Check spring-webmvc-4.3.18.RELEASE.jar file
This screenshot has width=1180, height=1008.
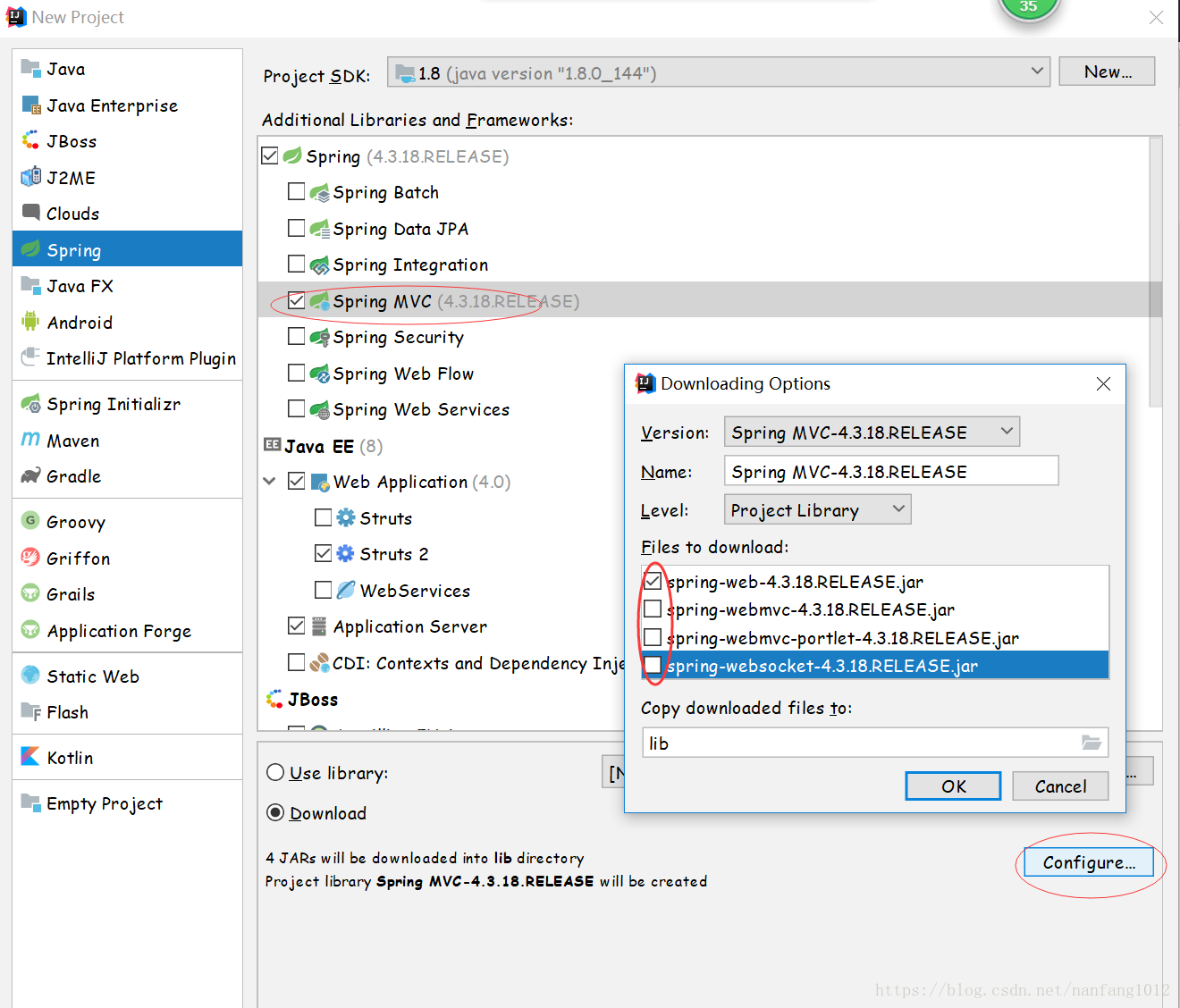pos(653,609)
